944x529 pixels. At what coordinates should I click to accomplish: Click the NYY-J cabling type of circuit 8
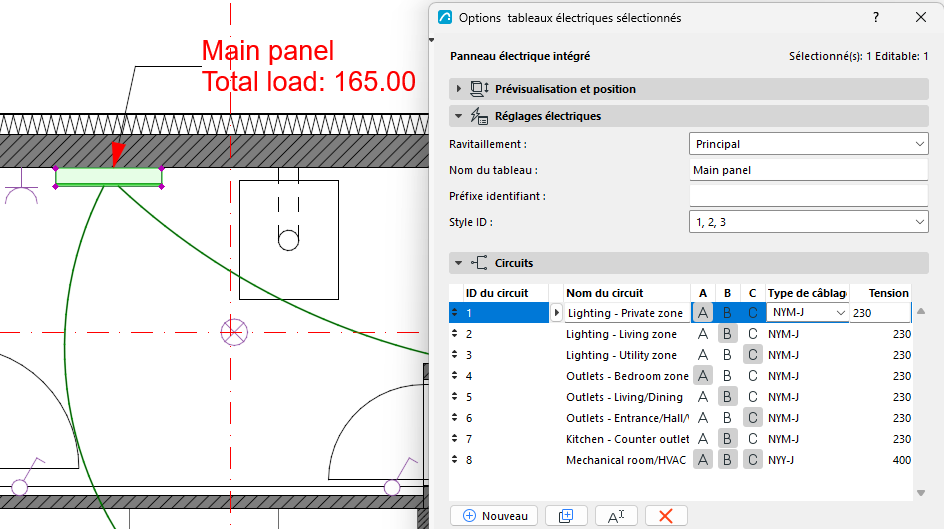781,460
